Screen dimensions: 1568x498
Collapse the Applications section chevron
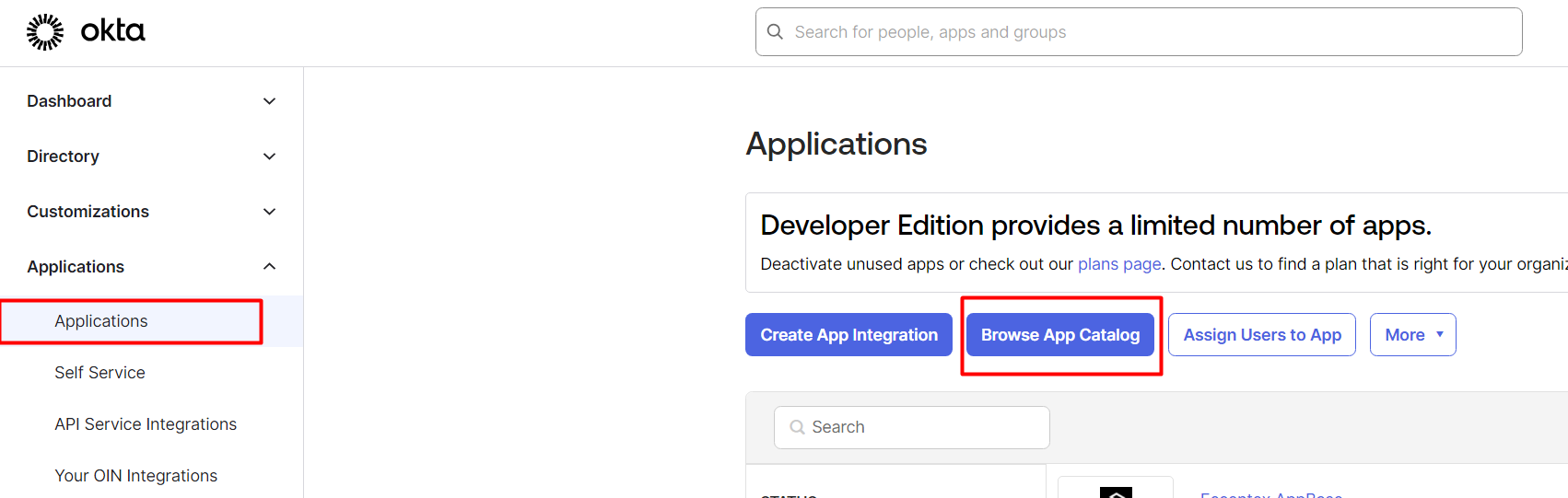click(x=270, y=267)
